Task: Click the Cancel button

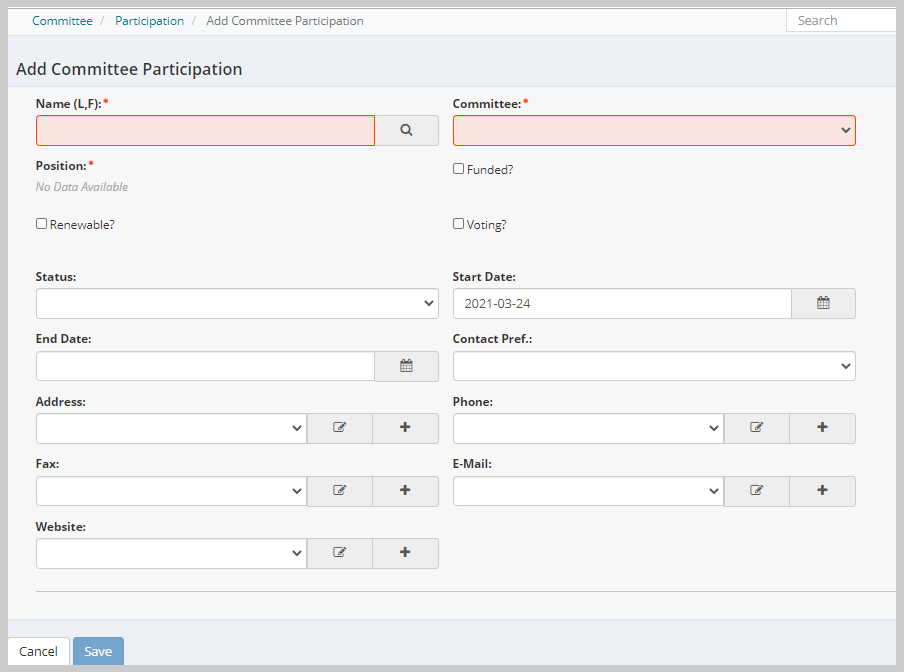Action: (39, 651)
